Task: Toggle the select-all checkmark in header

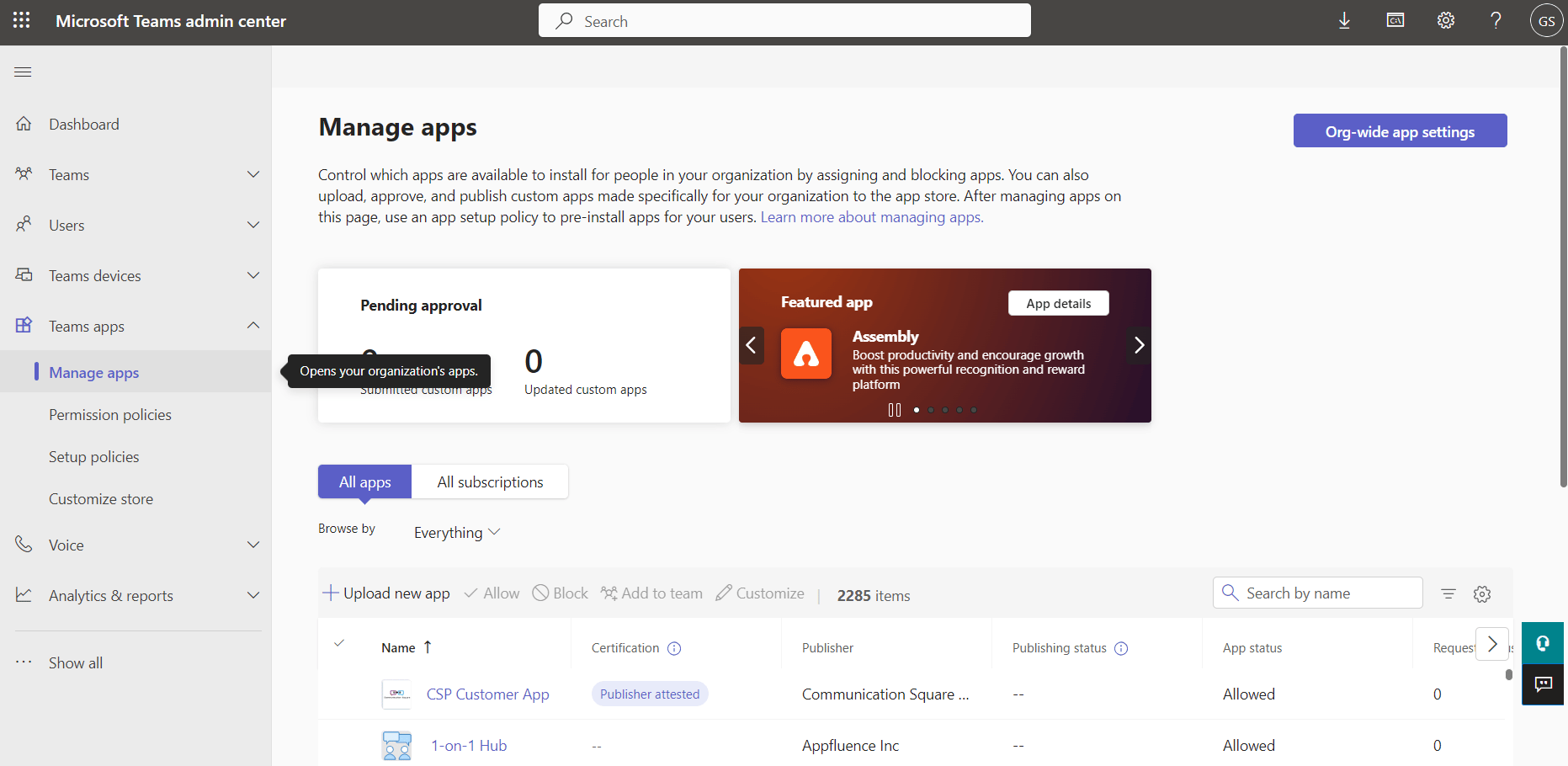Action: pyautogui.click(x=339, y=643)
